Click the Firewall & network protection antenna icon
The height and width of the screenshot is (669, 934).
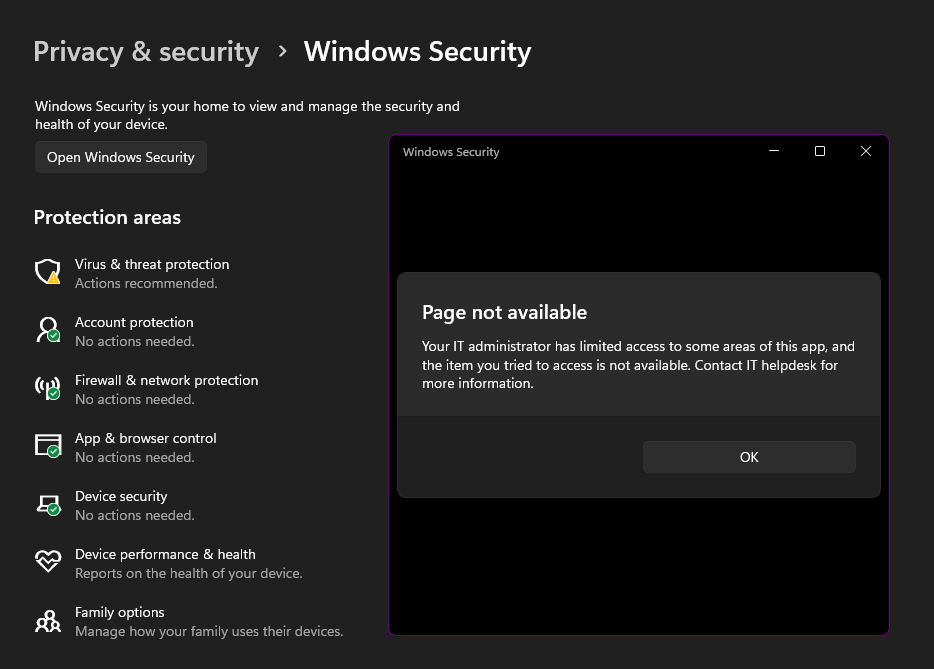[48, 388]
